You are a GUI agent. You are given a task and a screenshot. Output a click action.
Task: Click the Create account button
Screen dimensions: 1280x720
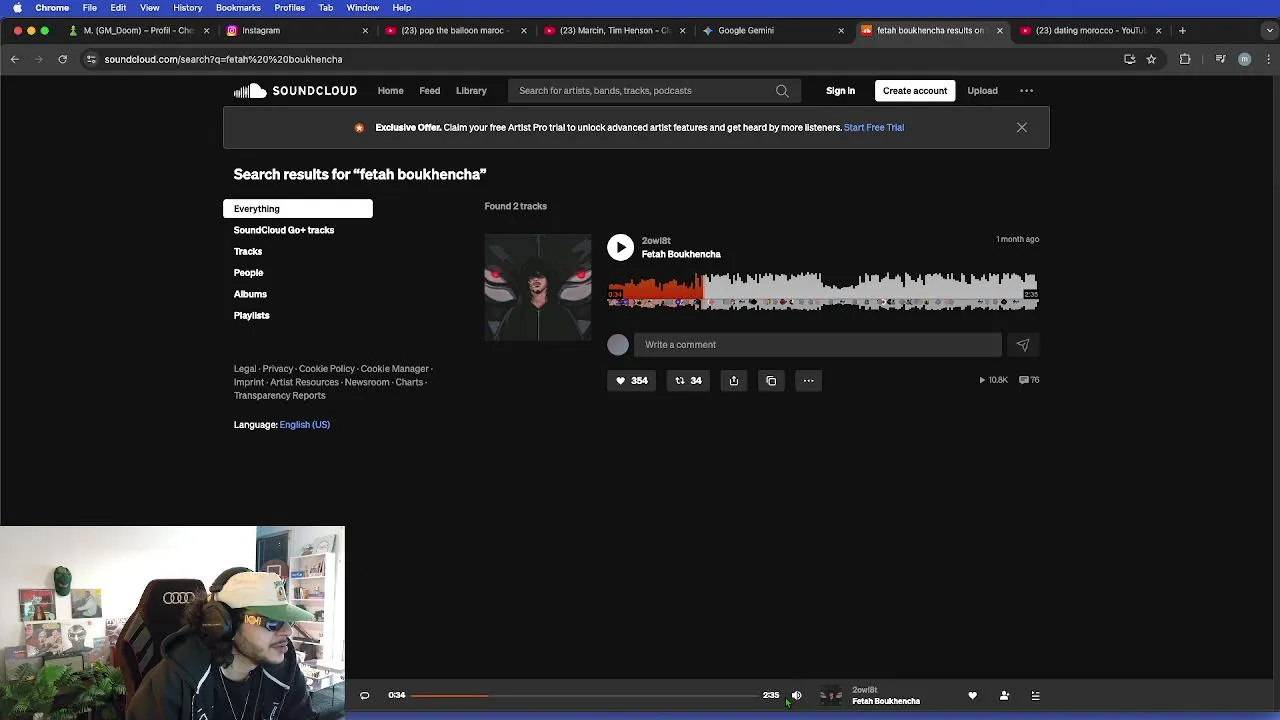(x=915, y=91)
